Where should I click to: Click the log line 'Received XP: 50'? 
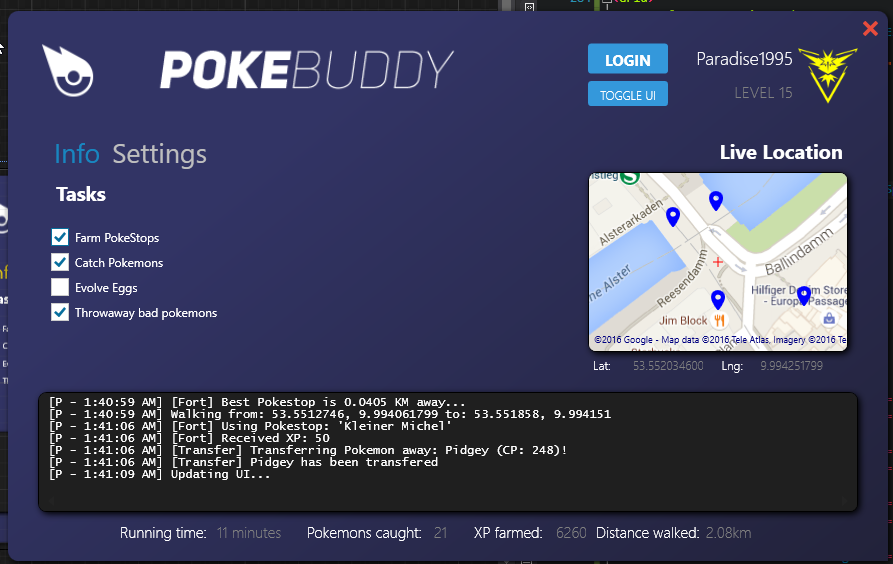190,438
